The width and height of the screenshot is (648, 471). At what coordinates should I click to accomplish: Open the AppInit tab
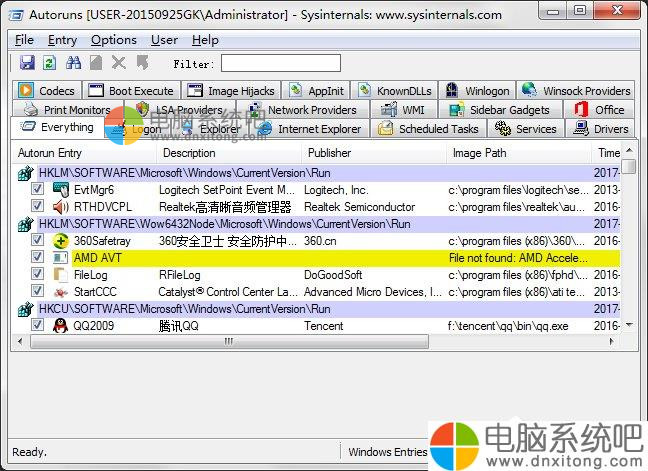pos(317,90)
